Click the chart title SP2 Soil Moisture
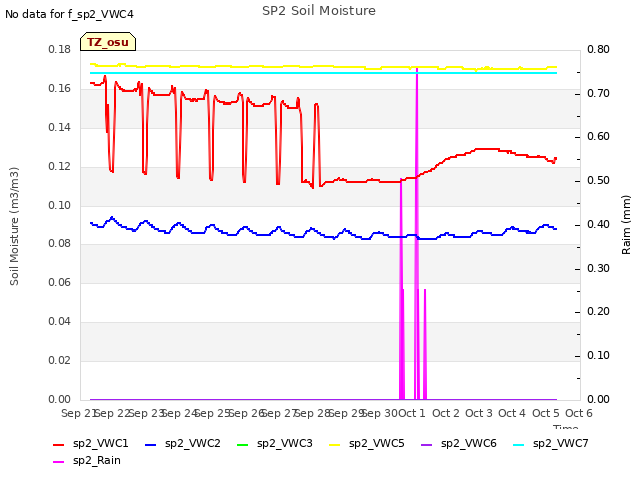Image resolution: width=640 pixels, height=480 pixels. point(319,11)
